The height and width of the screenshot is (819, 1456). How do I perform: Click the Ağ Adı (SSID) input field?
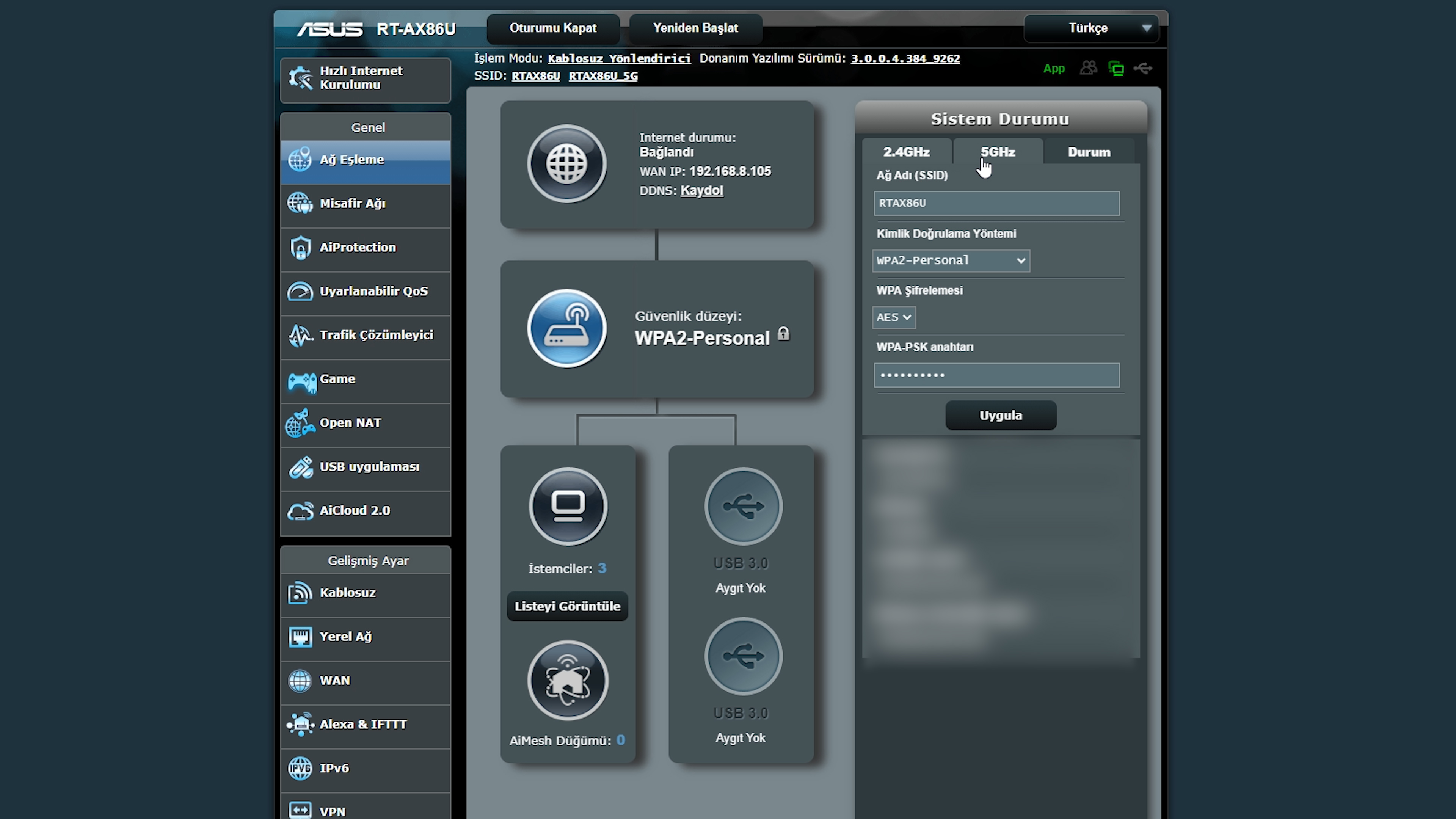996,204
